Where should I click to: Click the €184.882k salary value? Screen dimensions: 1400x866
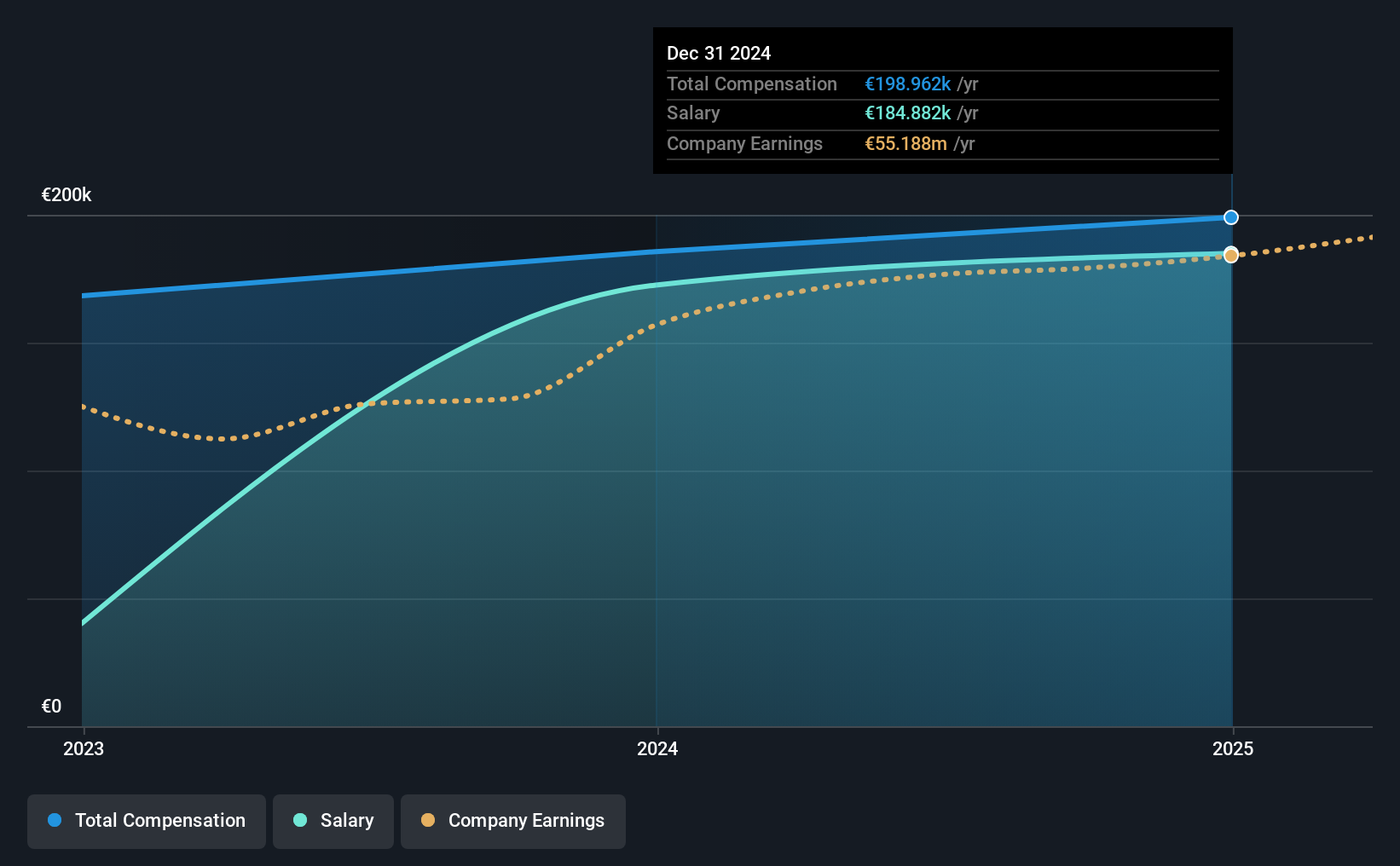click(908, 113)
